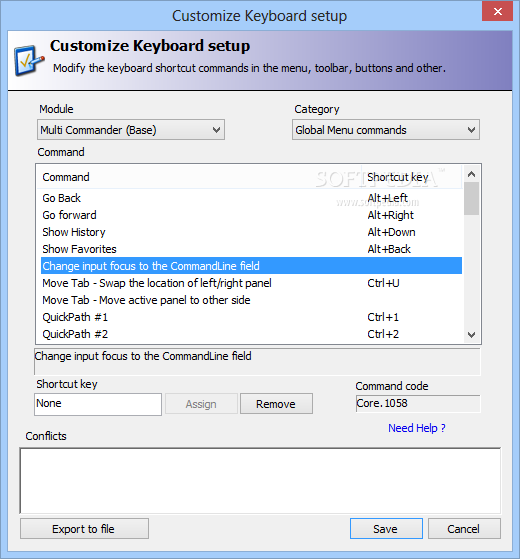The height and width of the screenshot is (559, 520).
Task: Select Move Tab Move active panel row
Action: pyautogui.click(x=251, y=300)
